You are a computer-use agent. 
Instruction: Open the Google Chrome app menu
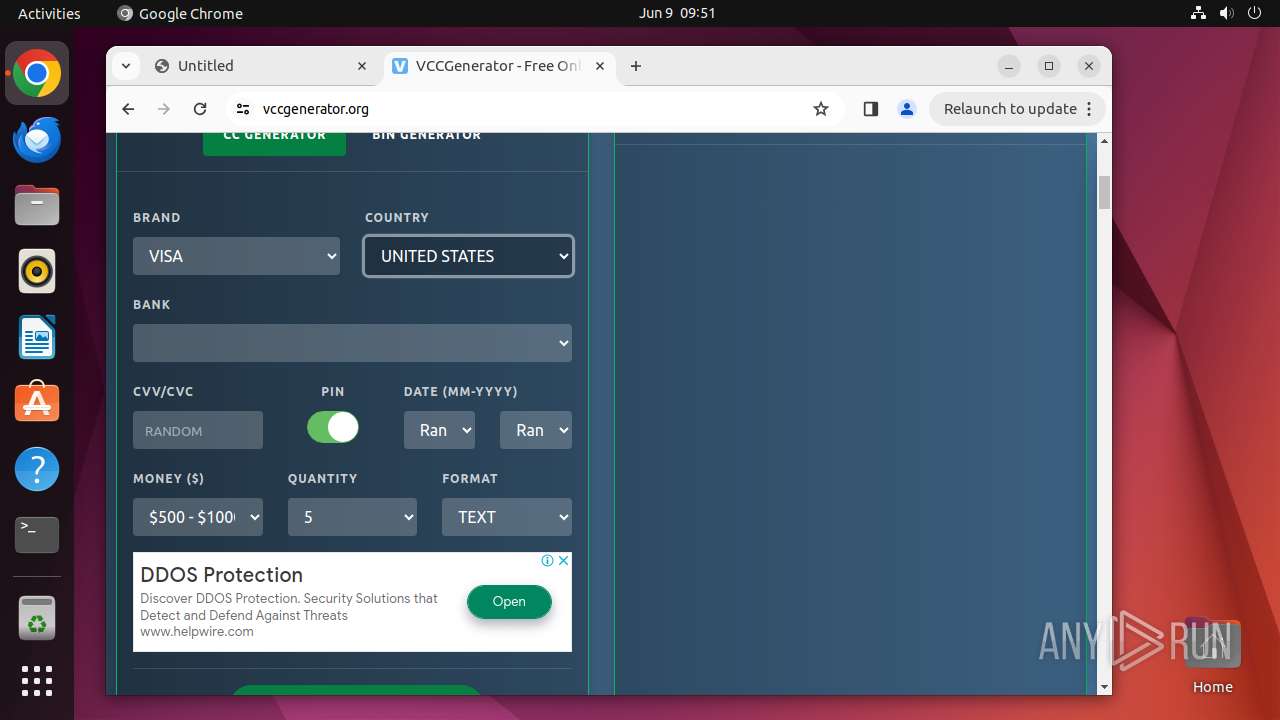[x=180, y=13]
